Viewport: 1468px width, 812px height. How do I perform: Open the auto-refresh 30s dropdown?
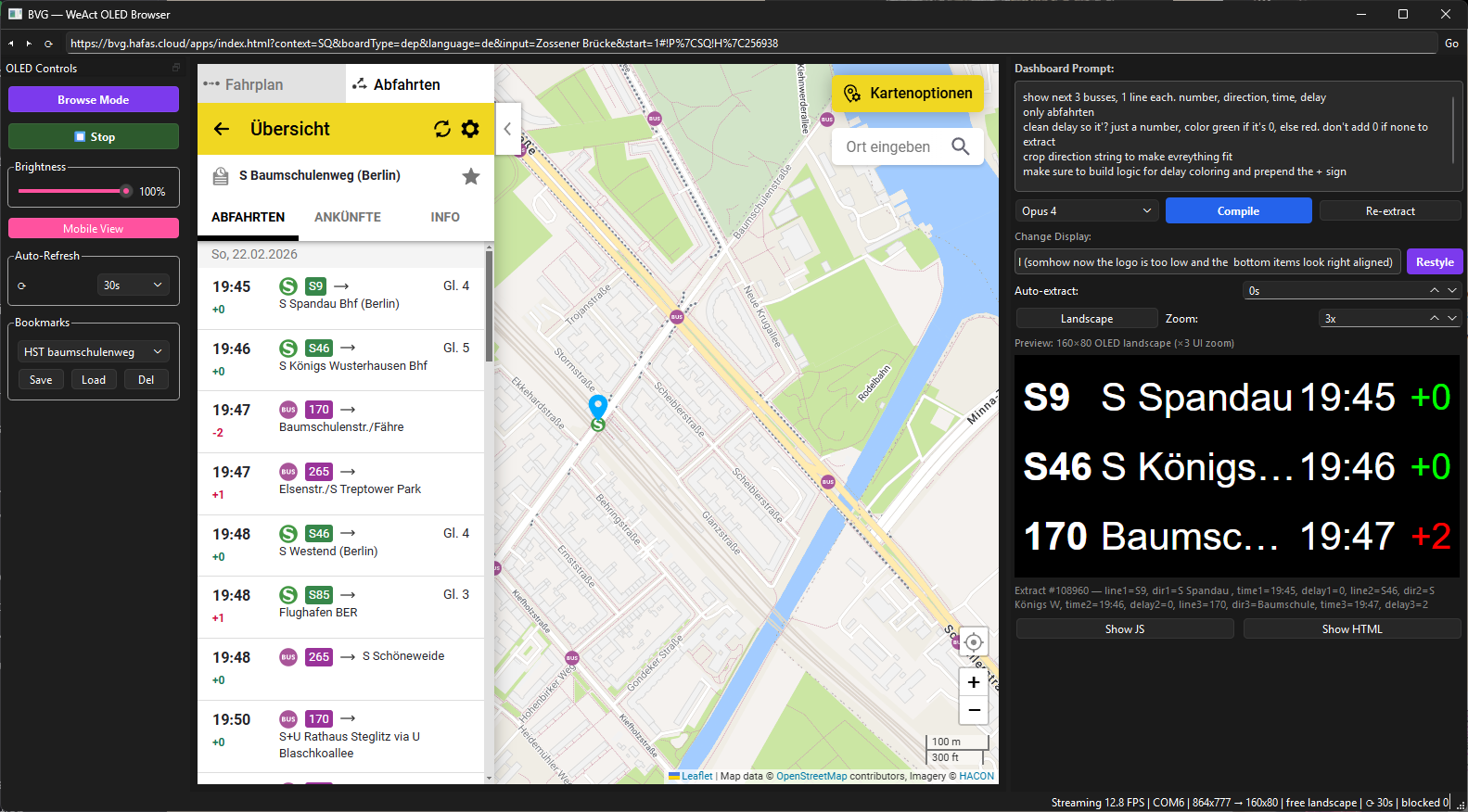tap(132, 285)
